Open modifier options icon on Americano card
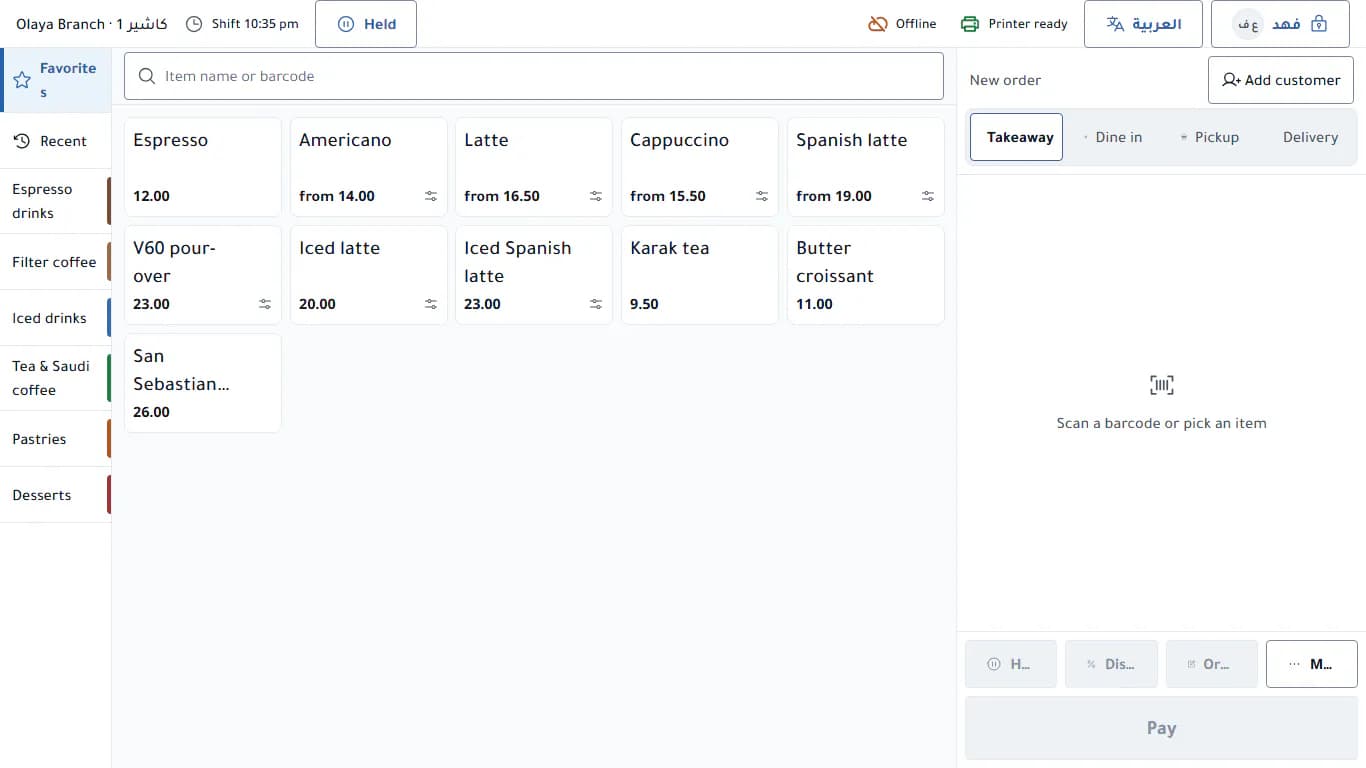The image size is (1366, 768). (x=431, y=196)
